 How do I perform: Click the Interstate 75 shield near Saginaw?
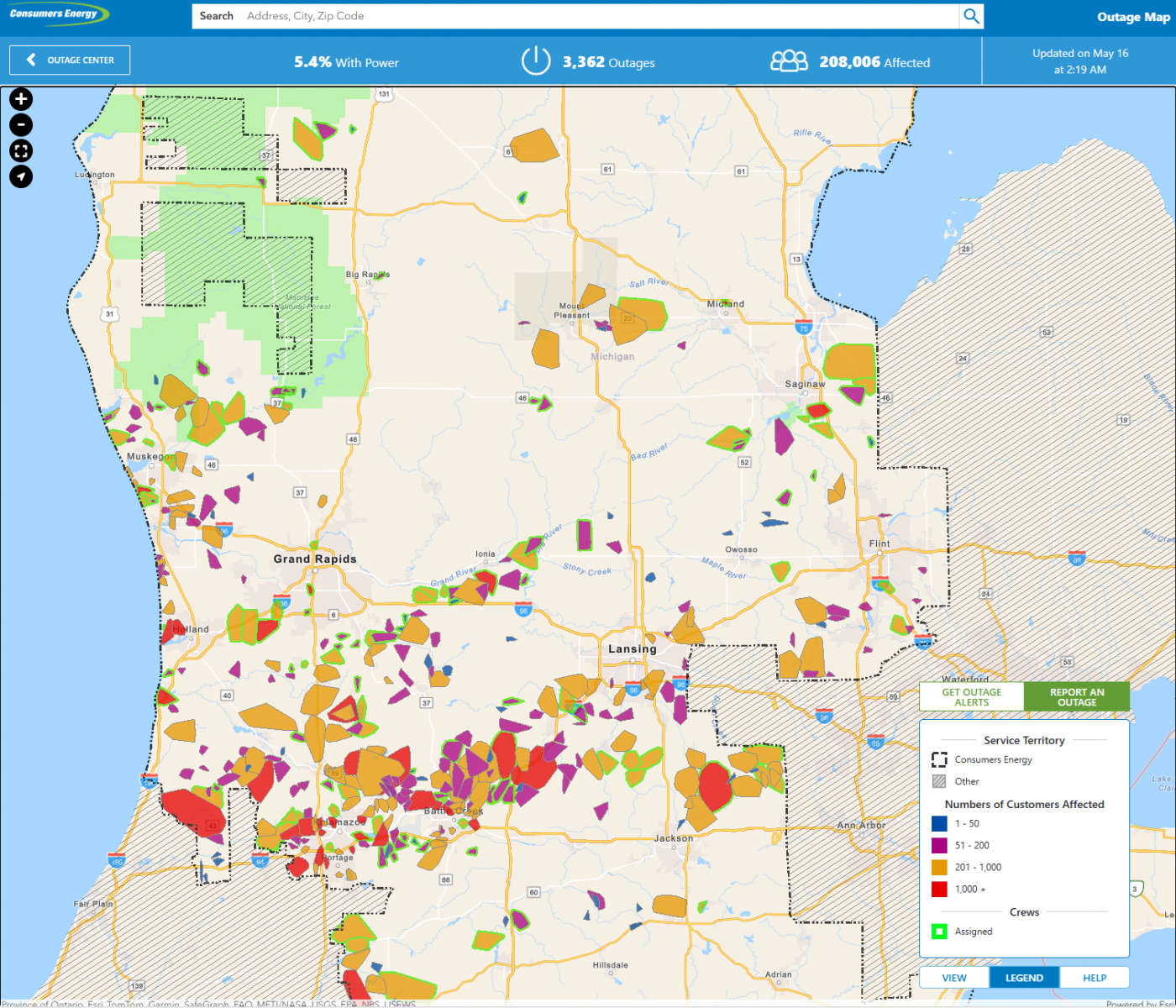(803, 327)
